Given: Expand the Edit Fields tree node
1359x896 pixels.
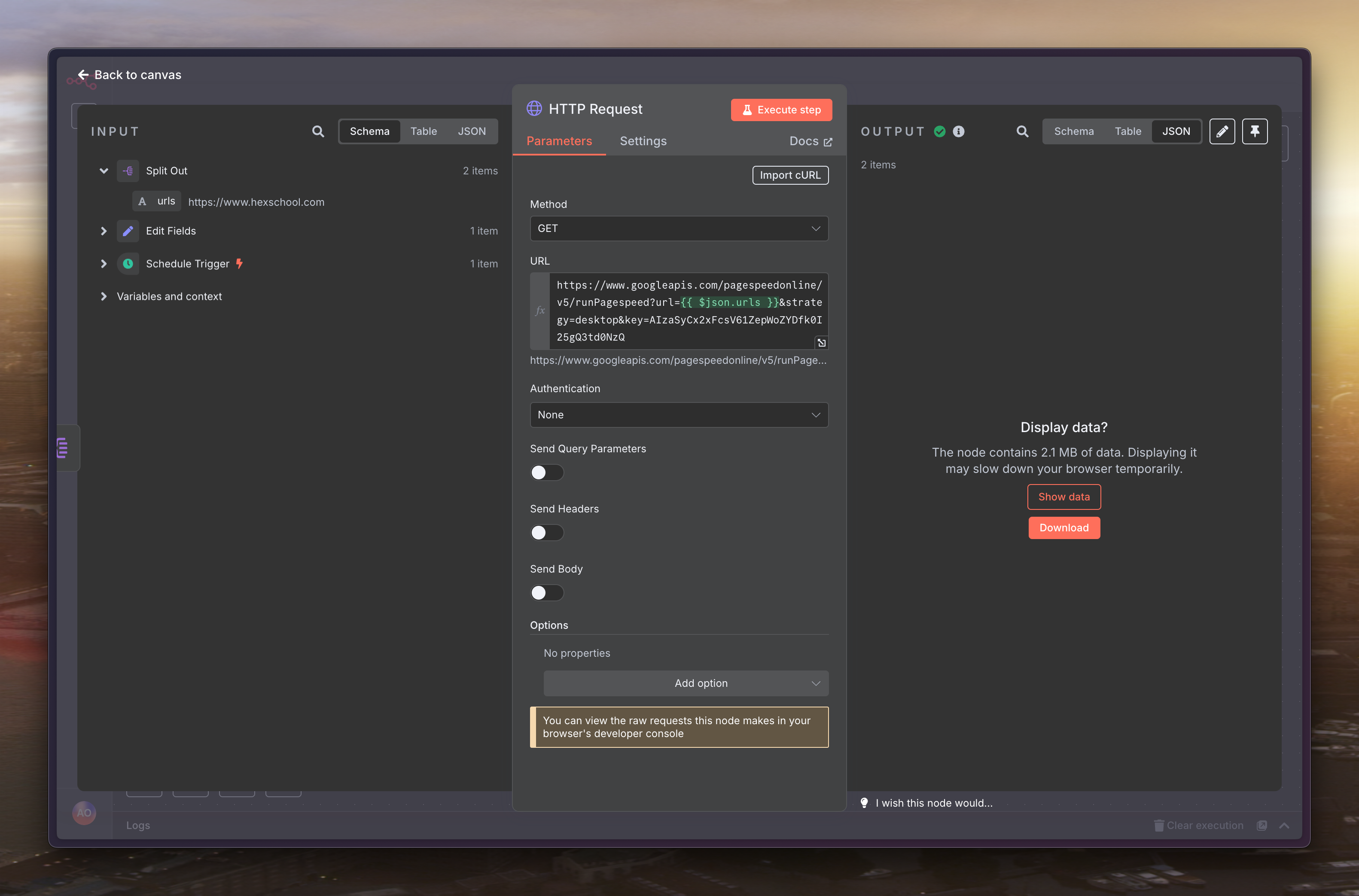Looking at the screenshot, I should tap(104, 231).
